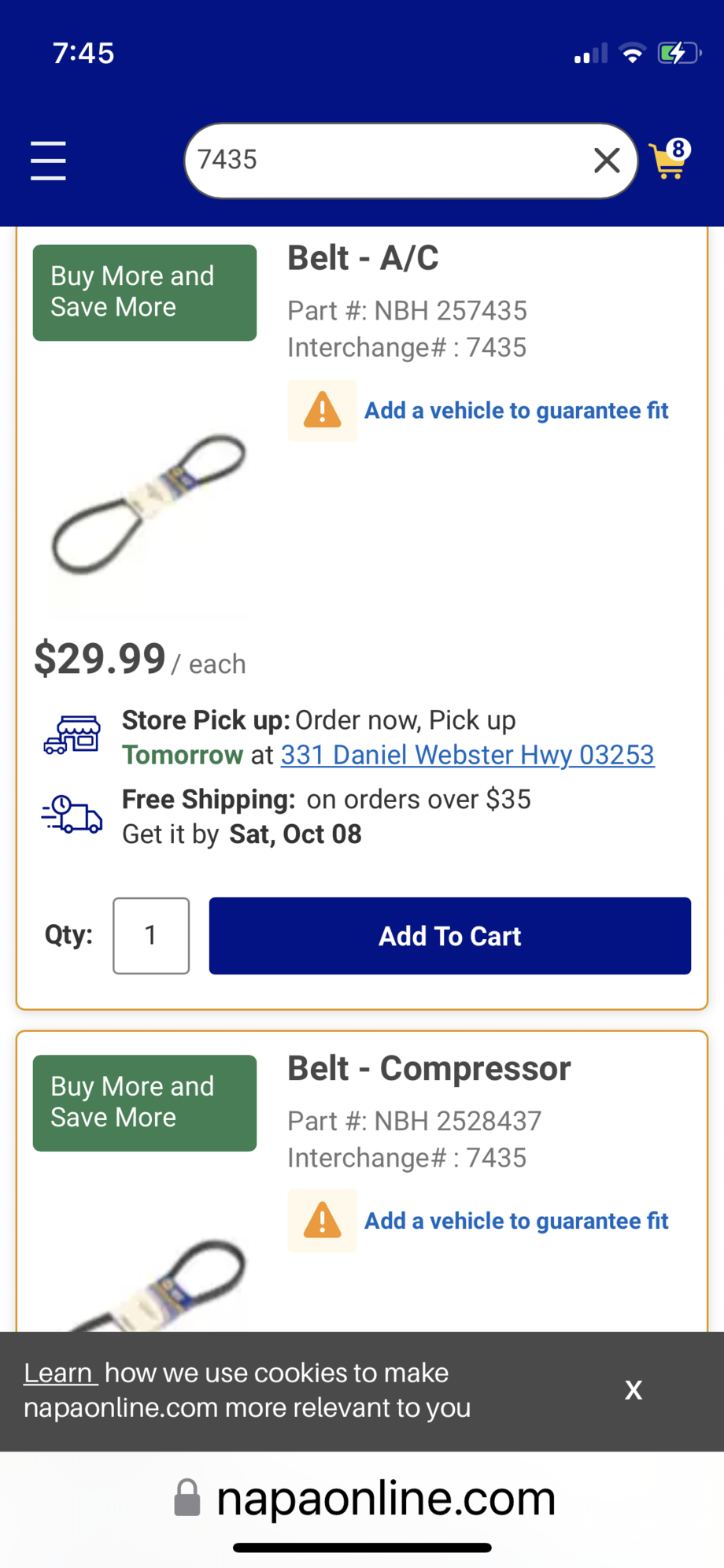
Task: Tap Buy More and Save More on Compressor belt
Action: click(x=145, y=1103)
